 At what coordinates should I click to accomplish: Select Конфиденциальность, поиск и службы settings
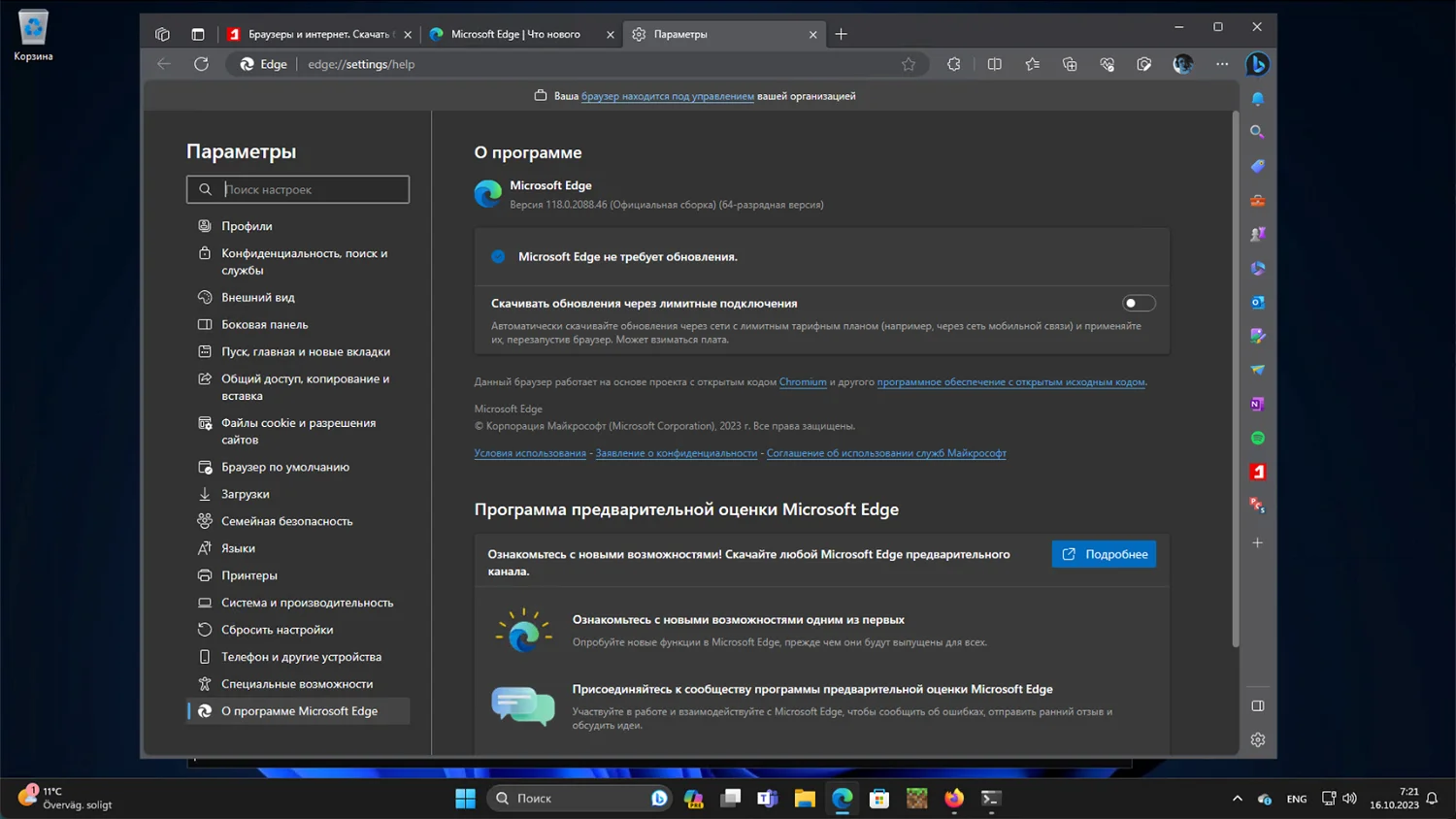304,261
